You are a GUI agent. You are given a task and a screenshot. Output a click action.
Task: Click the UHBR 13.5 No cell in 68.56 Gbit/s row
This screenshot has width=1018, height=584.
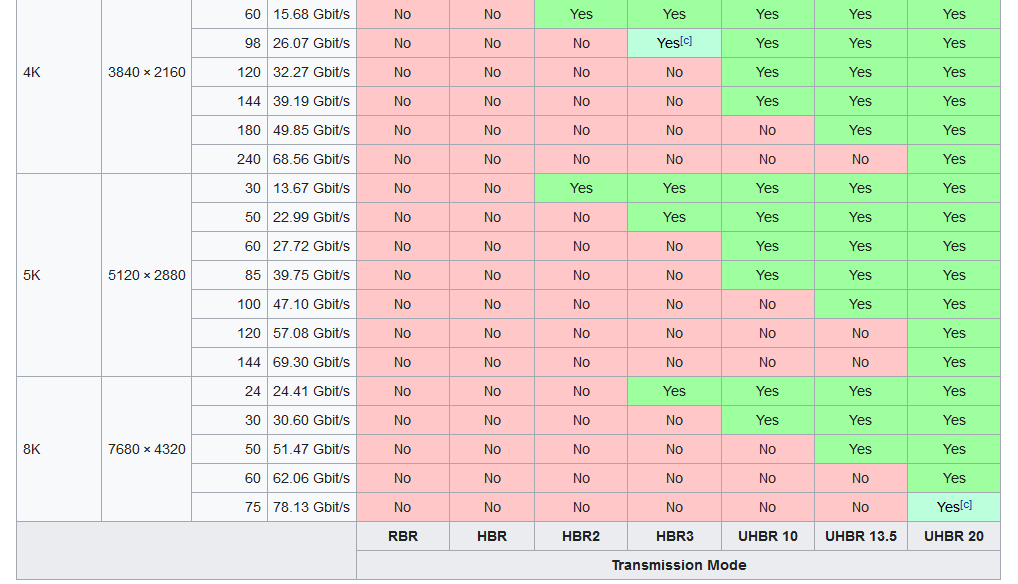click(x=861, y=160)
